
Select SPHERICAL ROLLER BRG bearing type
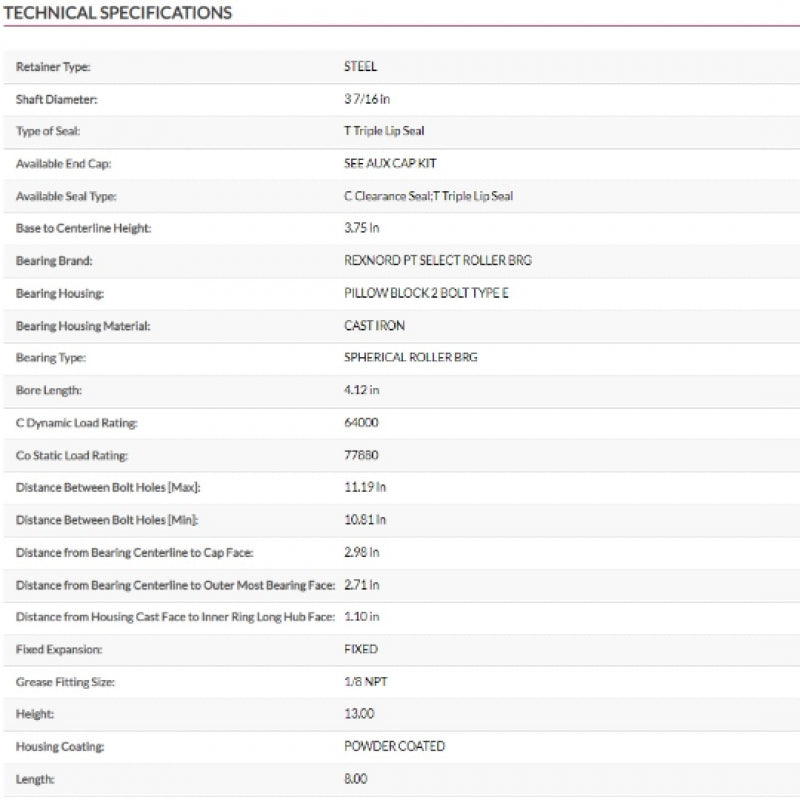pos(410,357)
